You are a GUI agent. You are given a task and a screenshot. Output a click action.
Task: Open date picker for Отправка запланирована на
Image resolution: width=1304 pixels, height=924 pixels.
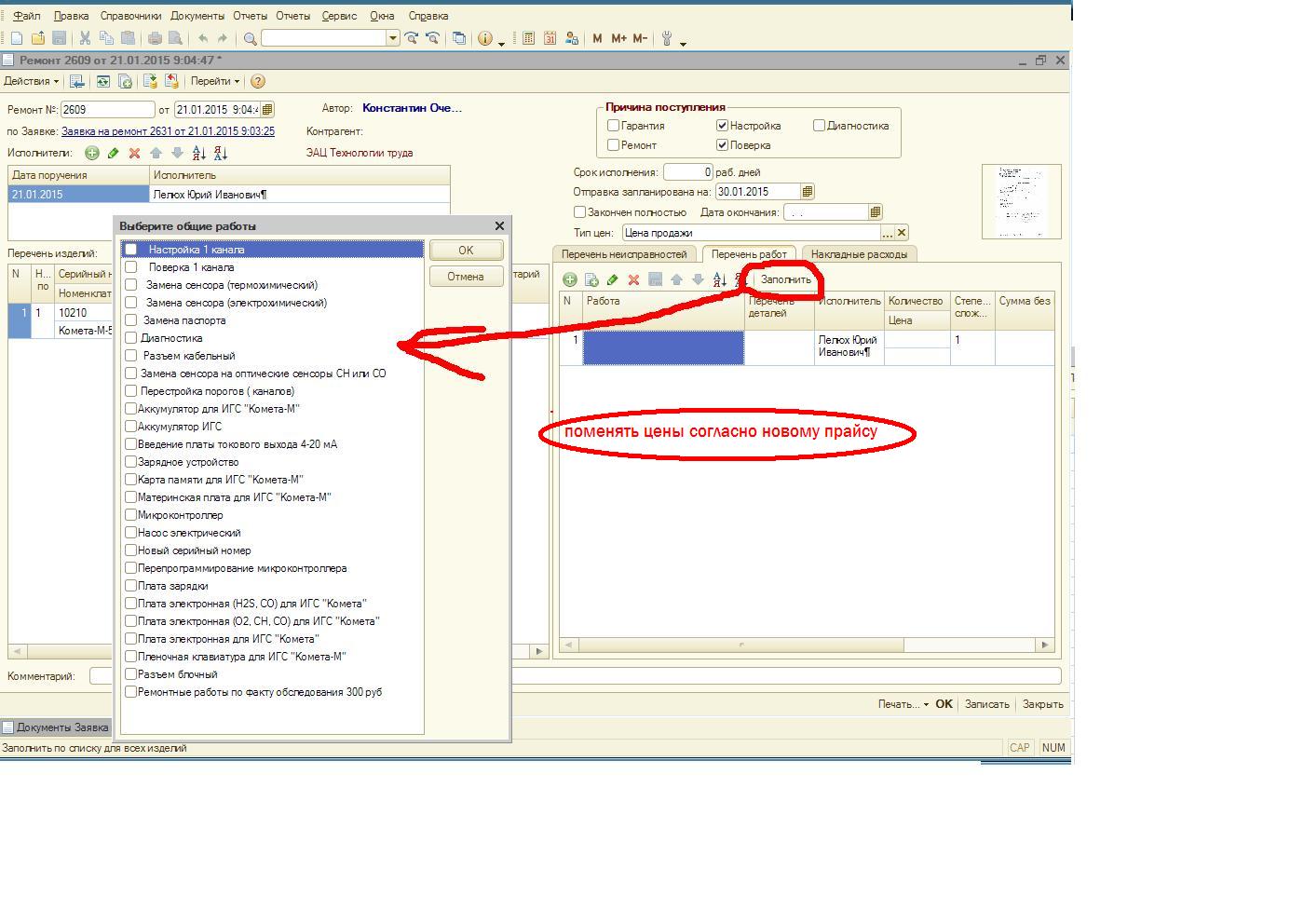pos(808,192)
